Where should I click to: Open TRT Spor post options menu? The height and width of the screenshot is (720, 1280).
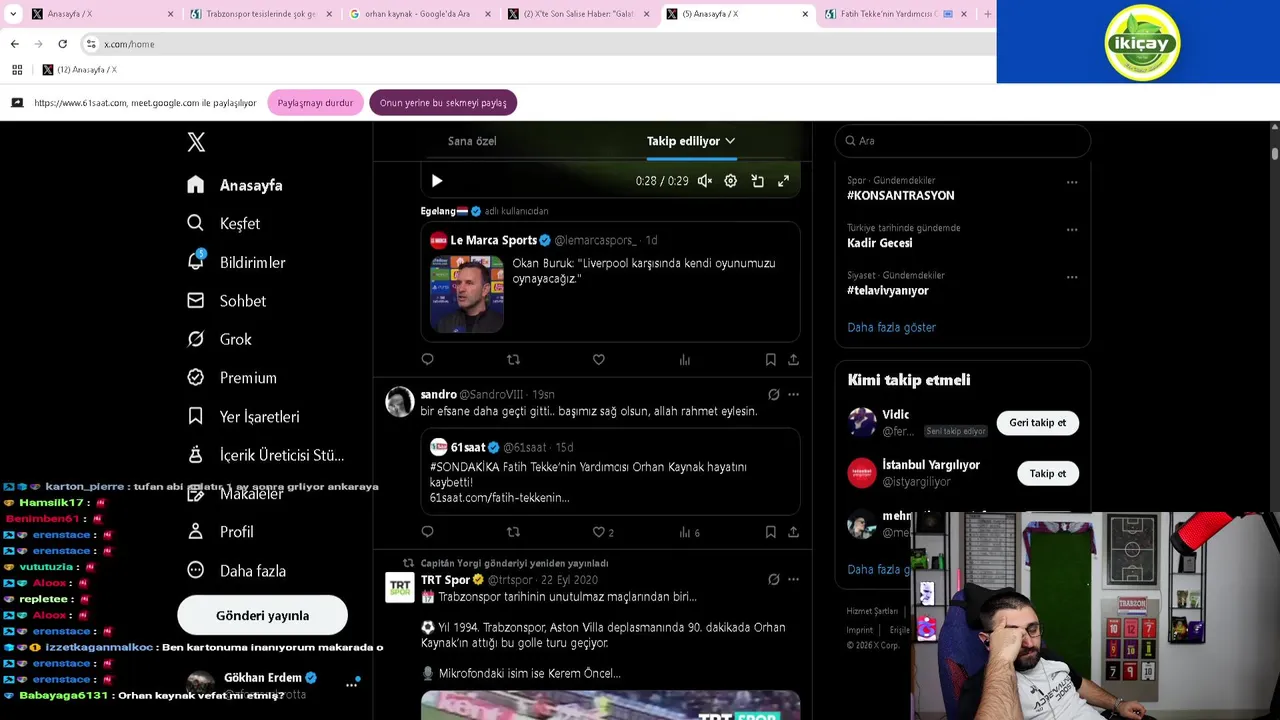[793, 579]
